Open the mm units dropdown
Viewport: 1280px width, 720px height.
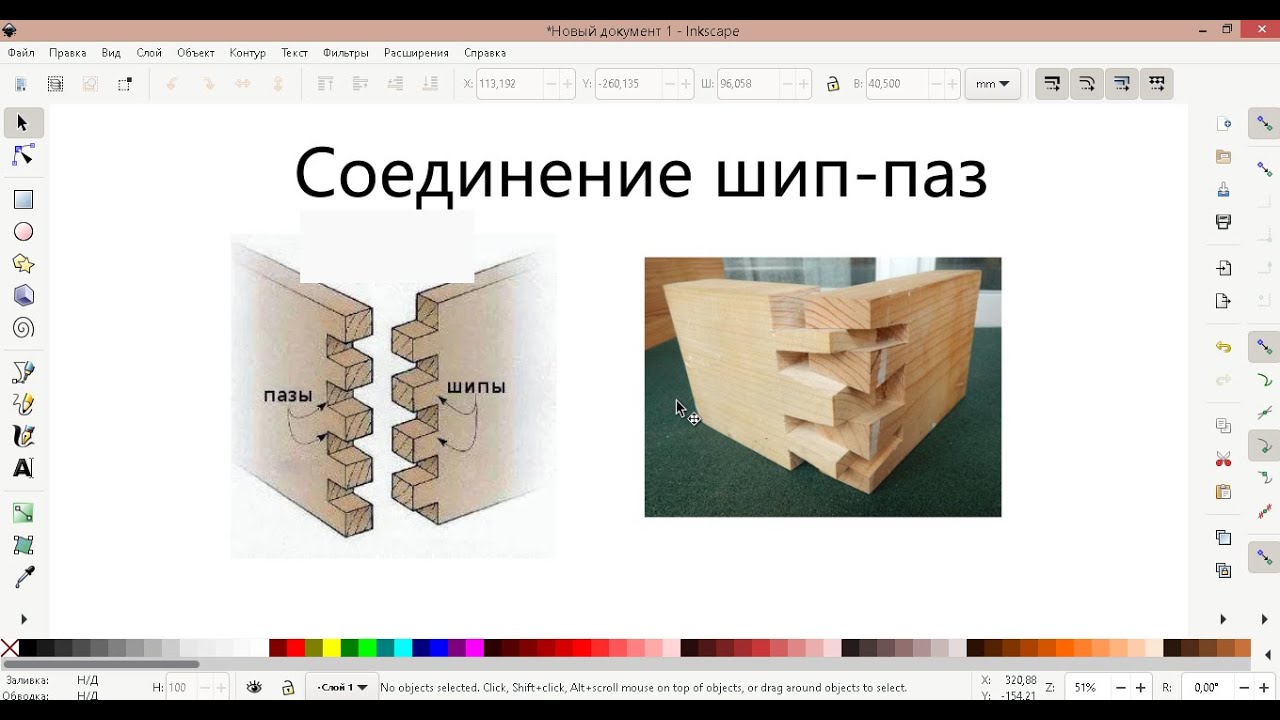(x=992, y=84)
